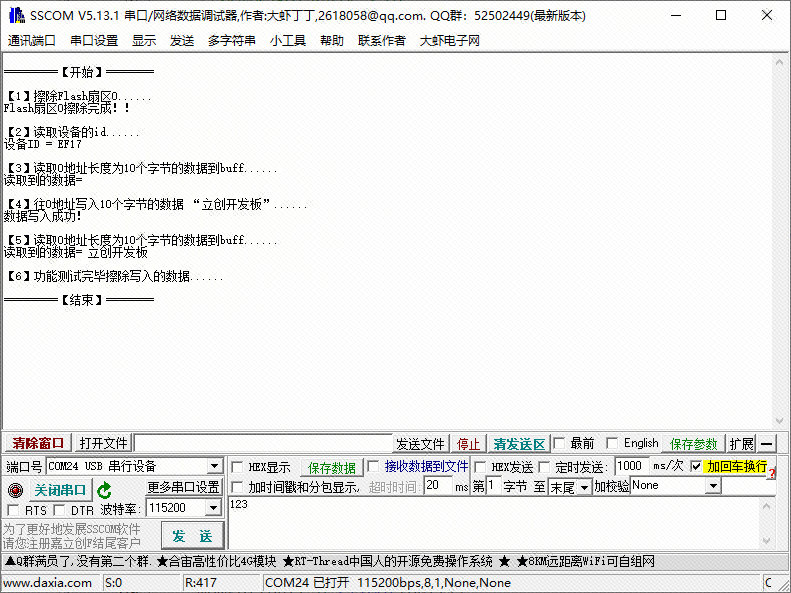
Task: Click the 清除窗口 button
Action: pyautogui.click(x=38, y=444)
